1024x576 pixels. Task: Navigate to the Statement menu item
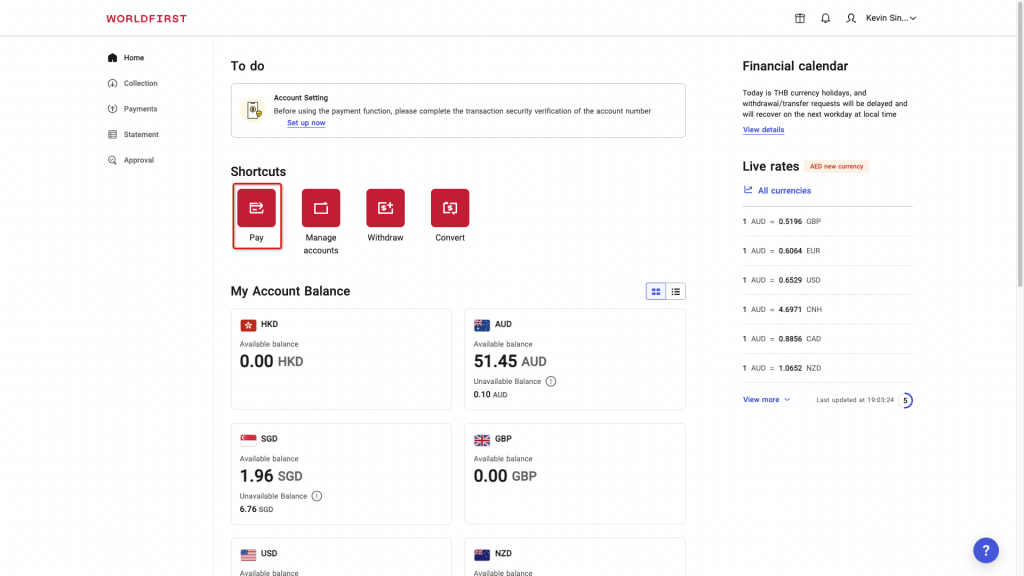pyautogui.click(x=138, y=134)
